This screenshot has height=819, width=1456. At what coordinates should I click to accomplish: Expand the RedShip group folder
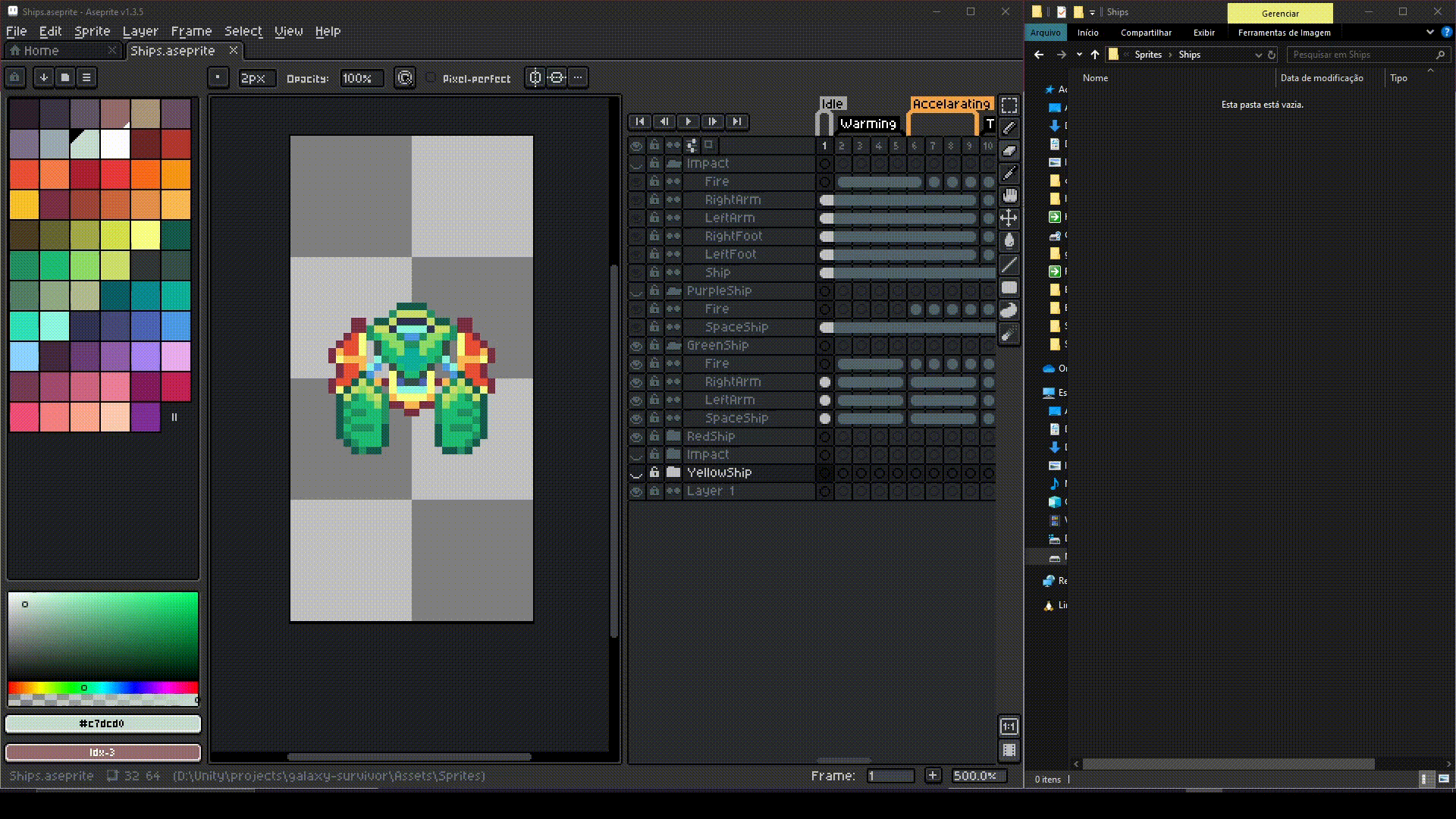673,436
